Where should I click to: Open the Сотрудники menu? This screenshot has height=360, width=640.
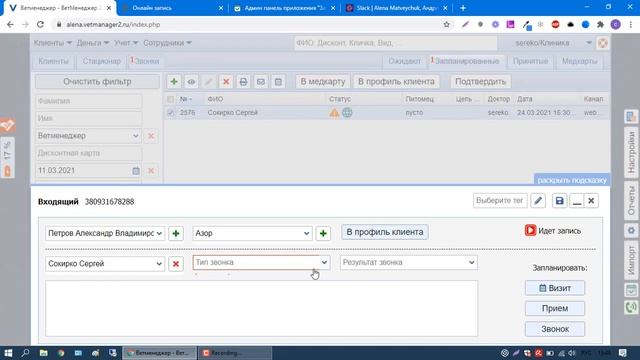[x=167, y=43]
